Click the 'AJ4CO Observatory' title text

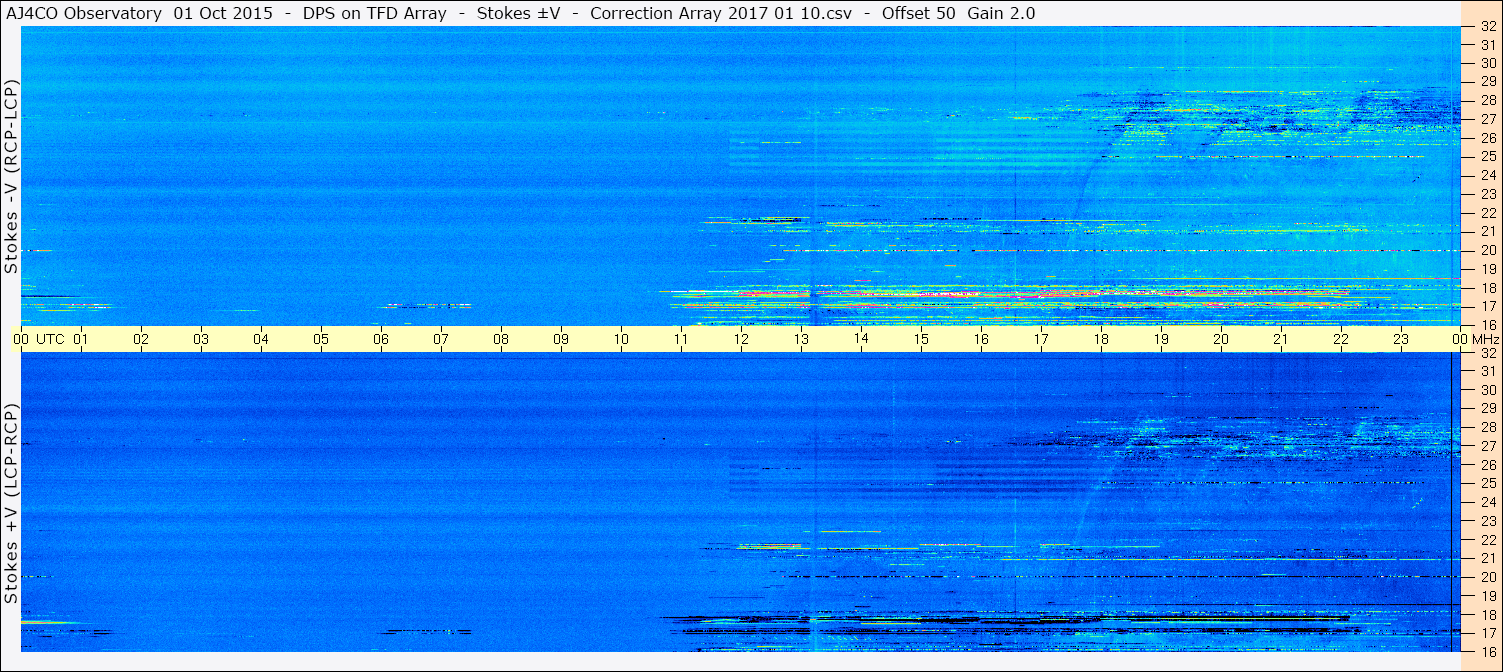point(85,13)
